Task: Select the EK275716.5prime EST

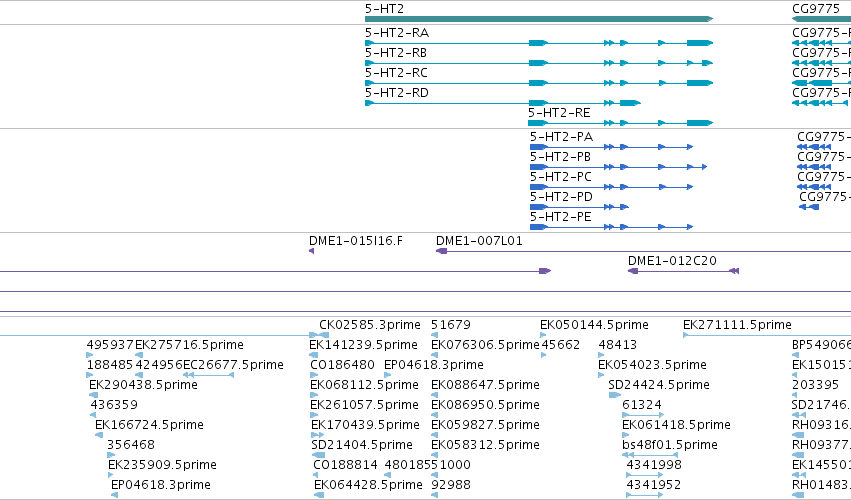Action: [x=139, y=355]
